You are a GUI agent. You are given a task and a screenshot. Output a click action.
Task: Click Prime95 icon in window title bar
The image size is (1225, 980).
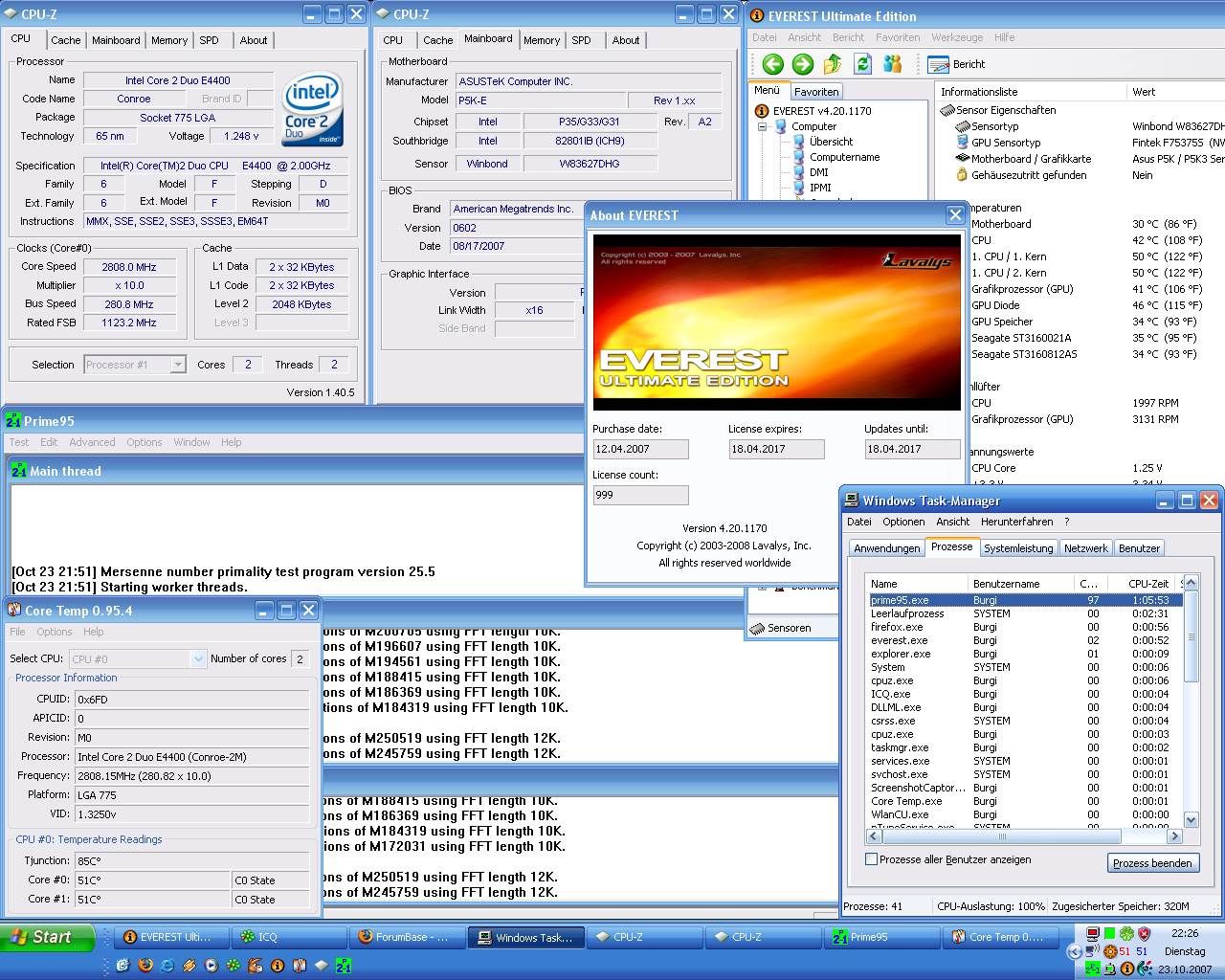click(x=13, y=421)
